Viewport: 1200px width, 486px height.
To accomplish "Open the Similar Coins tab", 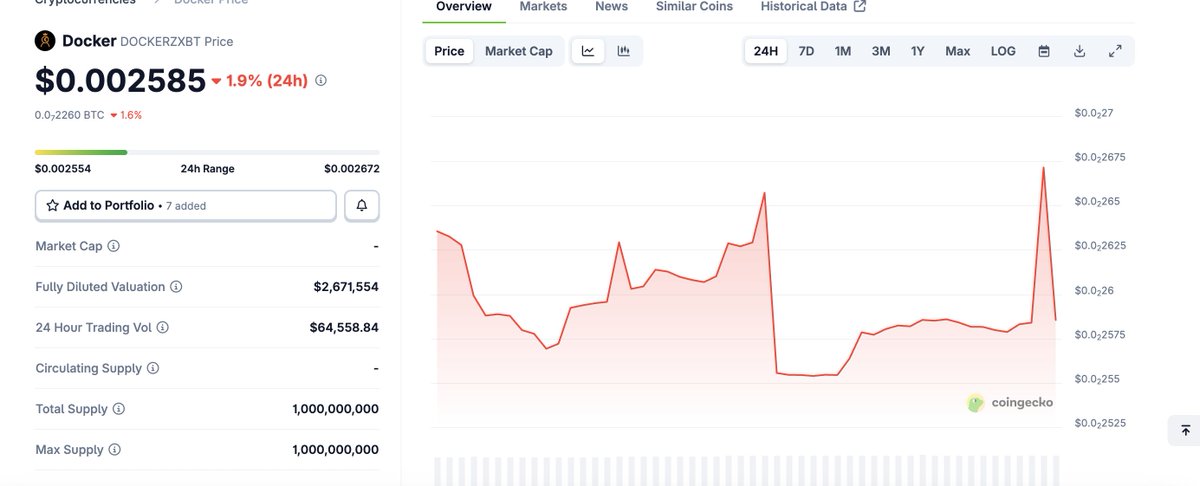I will (694, 7).
